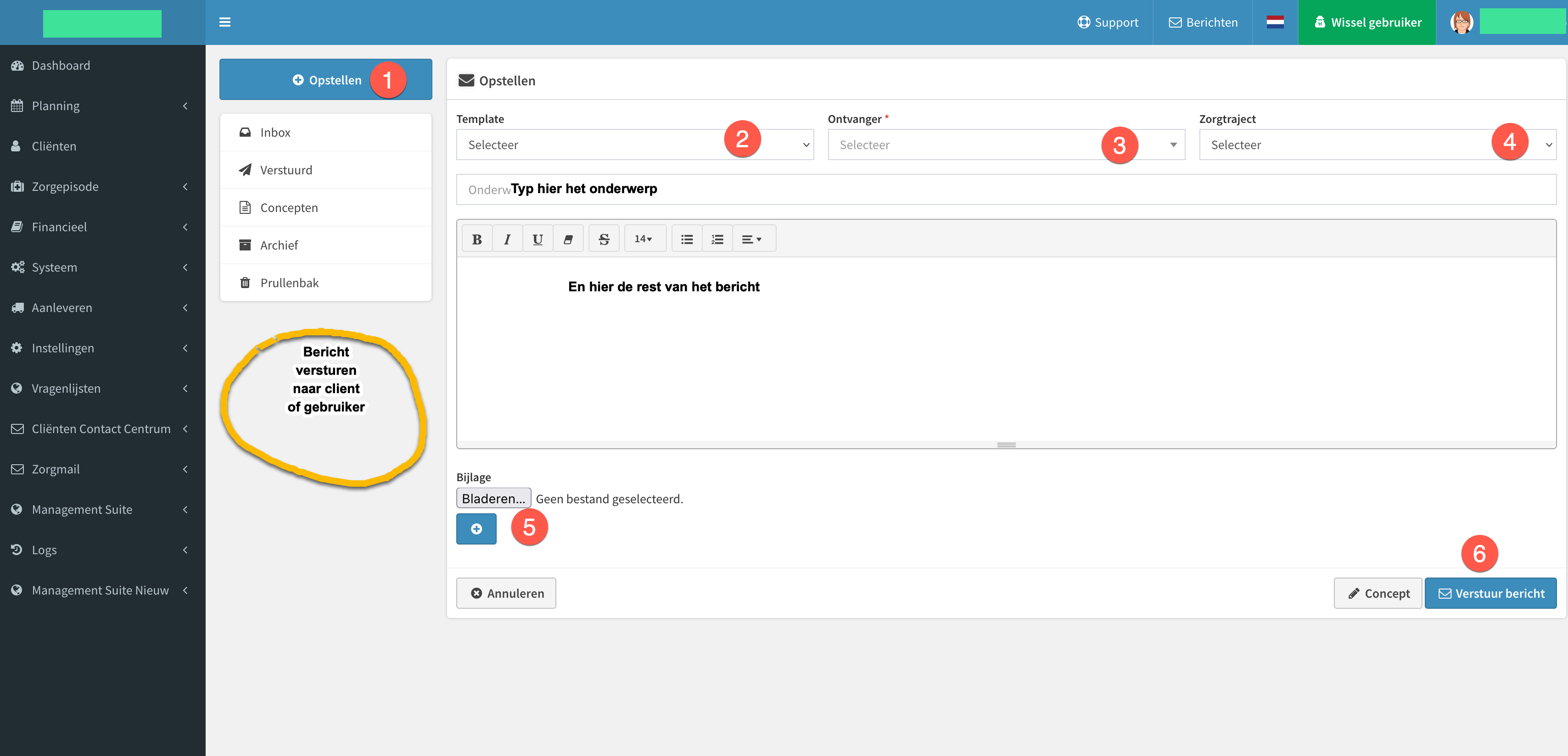Open the Inbox folder
The width and height of the screenshot is (1568, 756).
[325, 133]
